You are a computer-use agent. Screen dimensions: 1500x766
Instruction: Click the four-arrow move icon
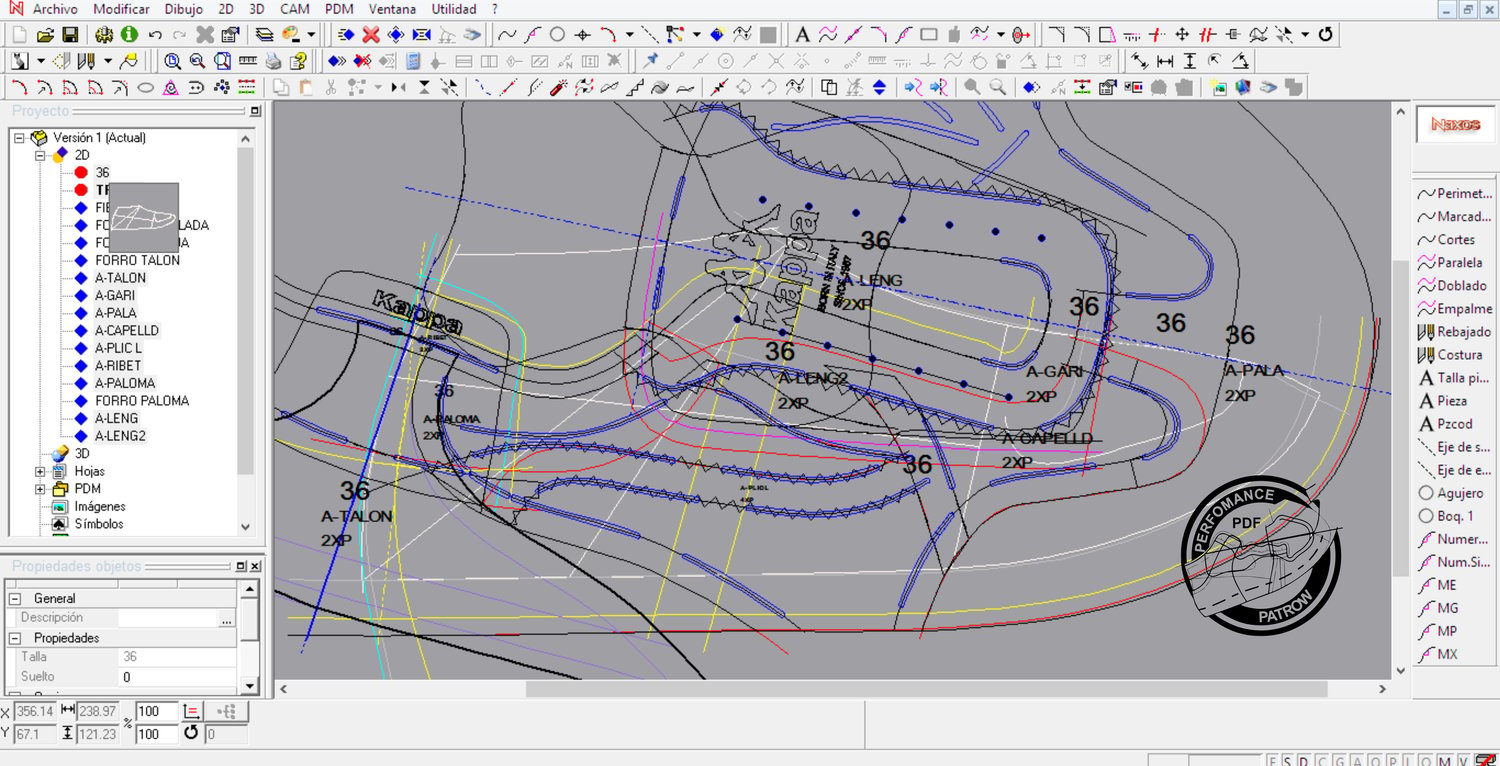[x=1182, y=35]
